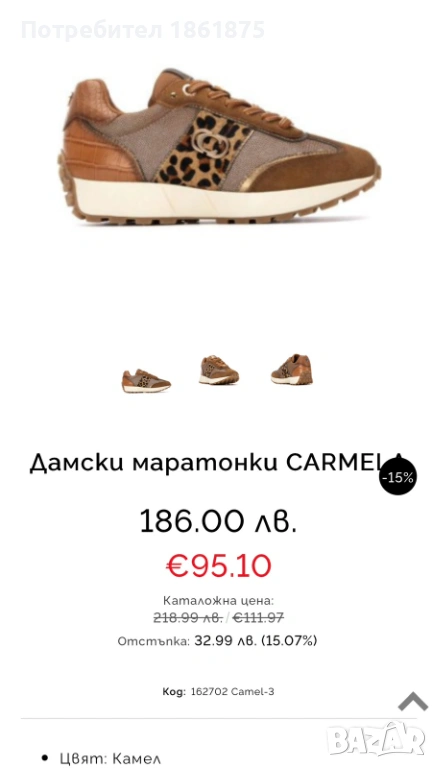Tap the black -15% discount badge
Screen dimensions: 437x768
click(x=398, y=477)
